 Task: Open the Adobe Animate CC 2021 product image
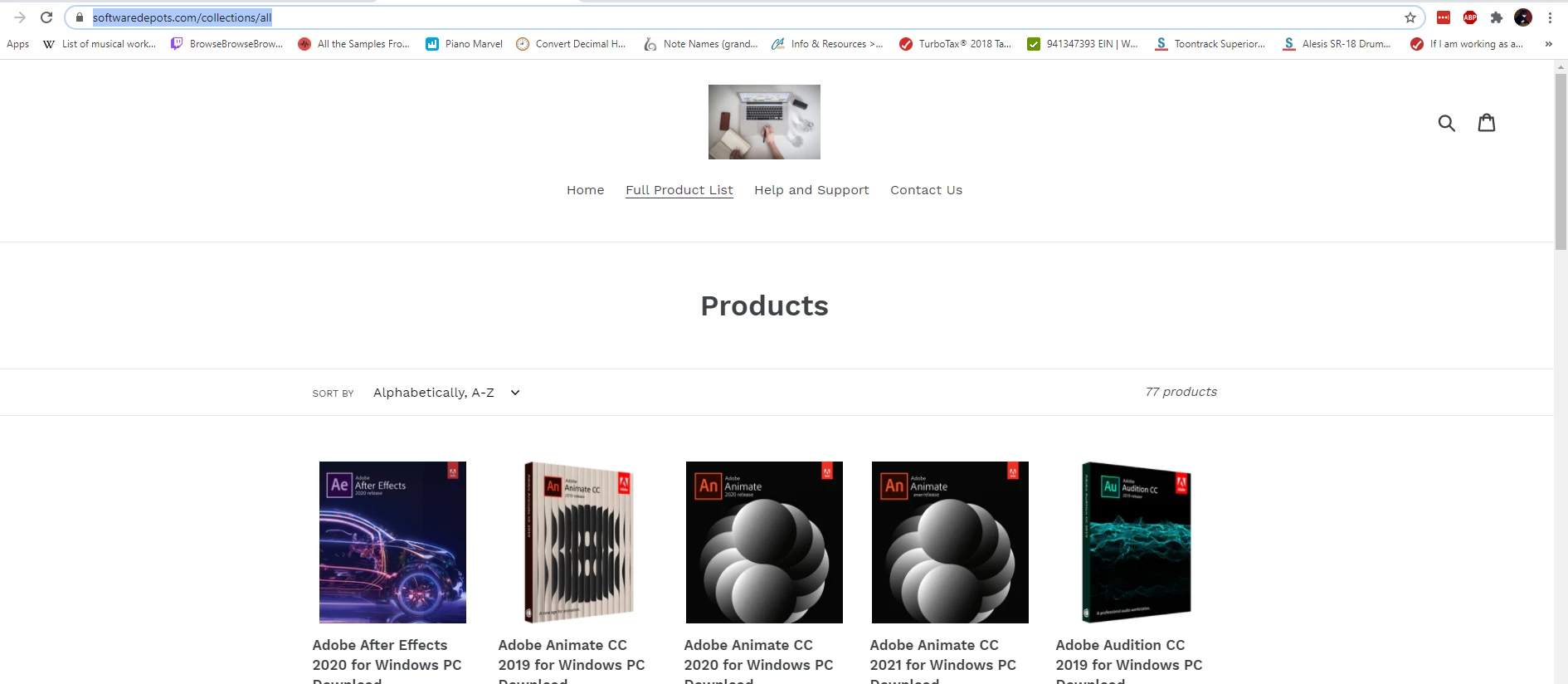(950, 542)
